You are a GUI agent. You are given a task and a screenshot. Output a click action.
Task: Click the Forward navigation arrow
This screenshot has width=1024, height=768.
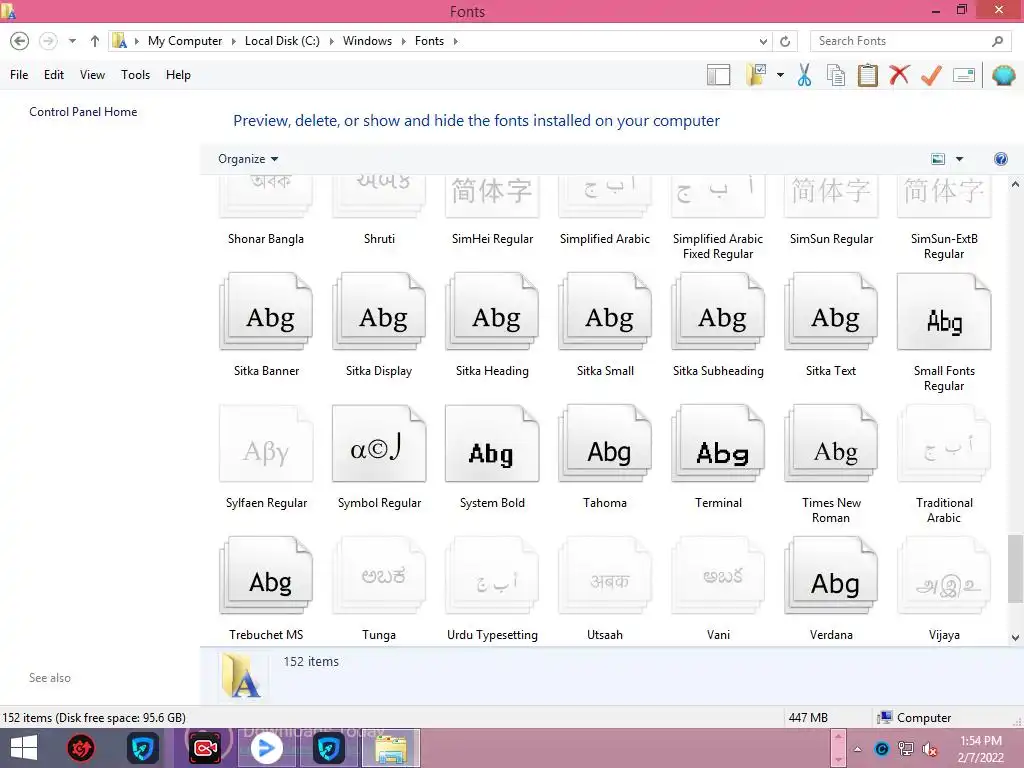(x=48, y=41)
